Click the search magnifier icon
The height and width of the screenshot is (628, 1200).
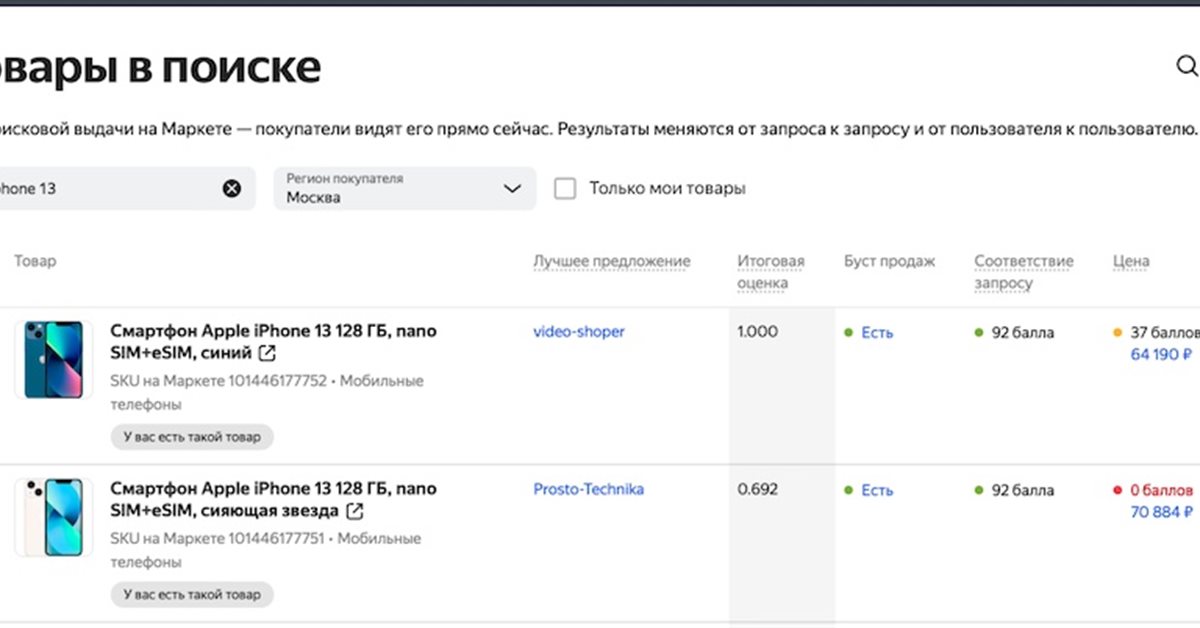coord(1186,67)
